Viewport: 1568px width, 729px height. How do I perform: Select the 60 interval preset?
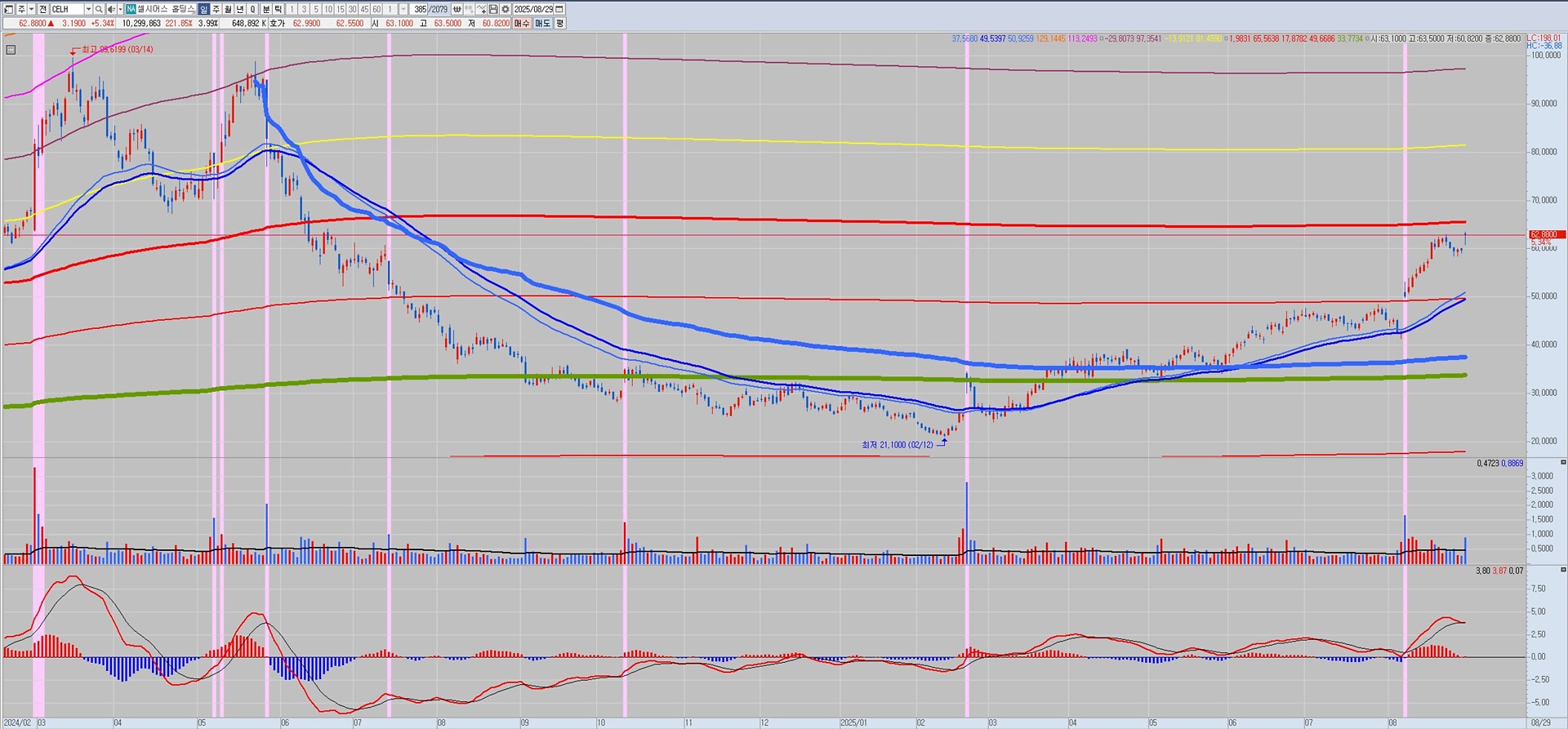[x=377, y=9]
